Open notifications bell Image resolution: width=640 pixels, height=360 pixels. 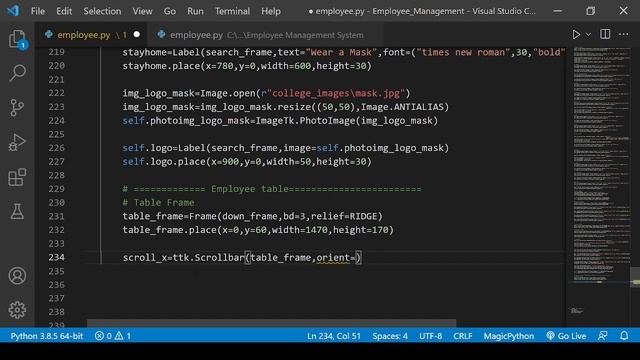coord(624,336)
